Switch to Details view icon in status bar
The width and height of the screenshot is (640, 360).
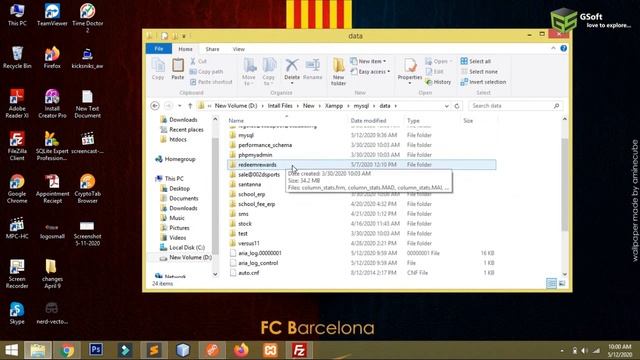click(551, 283)
